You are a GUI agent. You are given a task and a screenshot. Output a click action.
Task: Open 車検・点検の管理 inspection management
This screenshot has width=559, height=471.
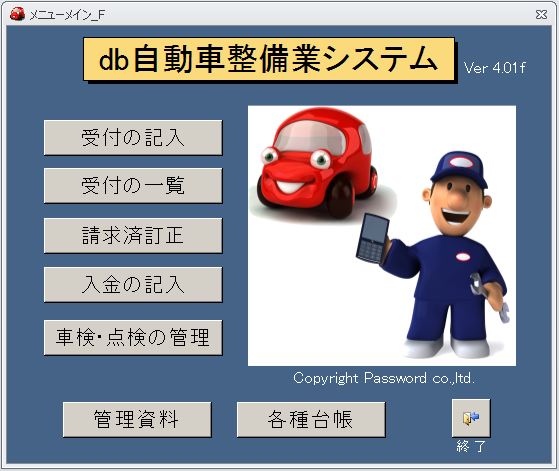[x=133, y=337]
